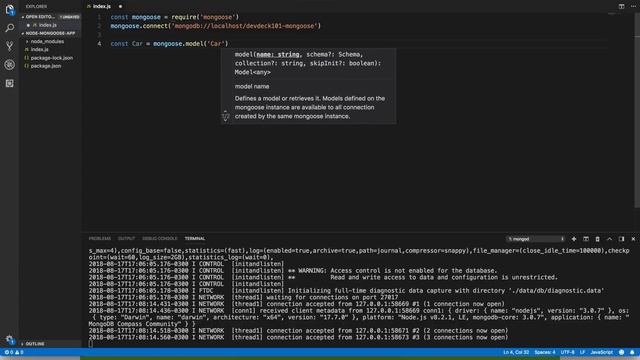Open notifications bell in status bar
Image resolution: width=640 pixels, height=360 pixels.
(x=632, y=352)
